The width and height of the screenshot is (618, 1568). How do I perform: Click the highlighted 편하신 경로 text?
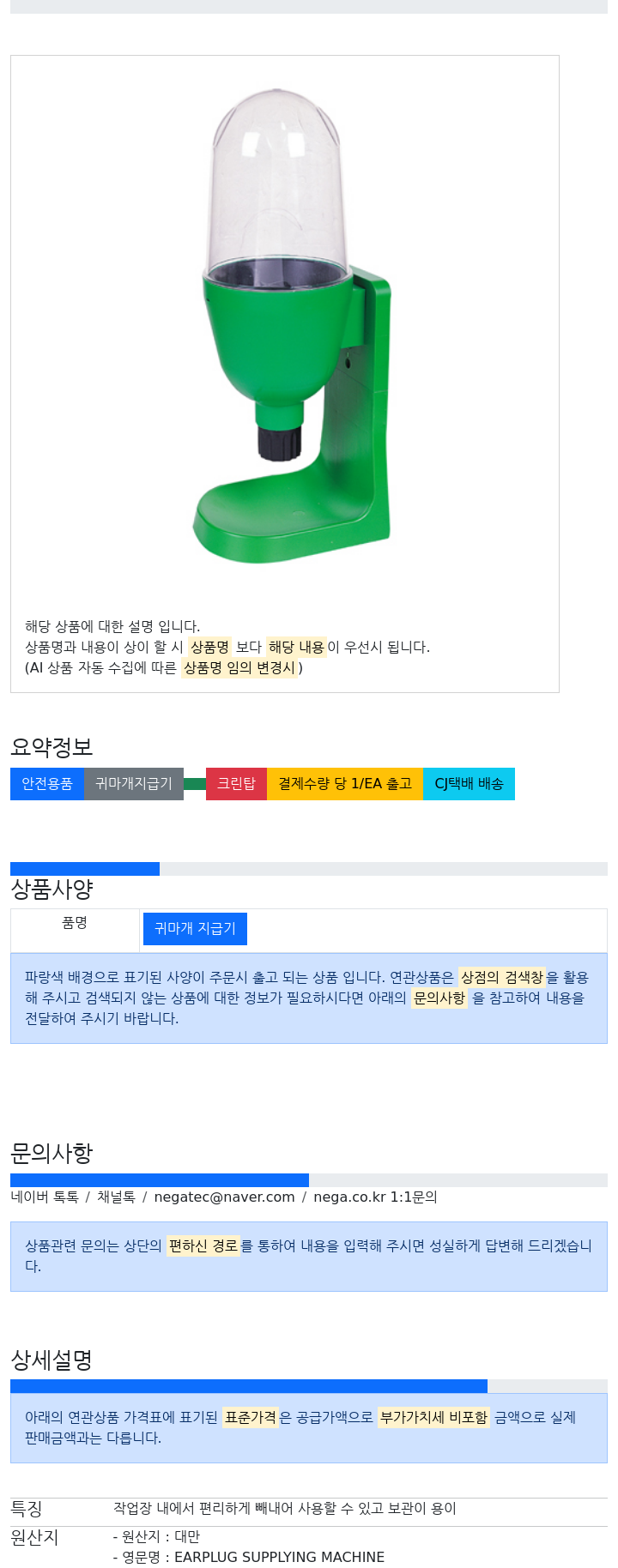pos(203,1246)
